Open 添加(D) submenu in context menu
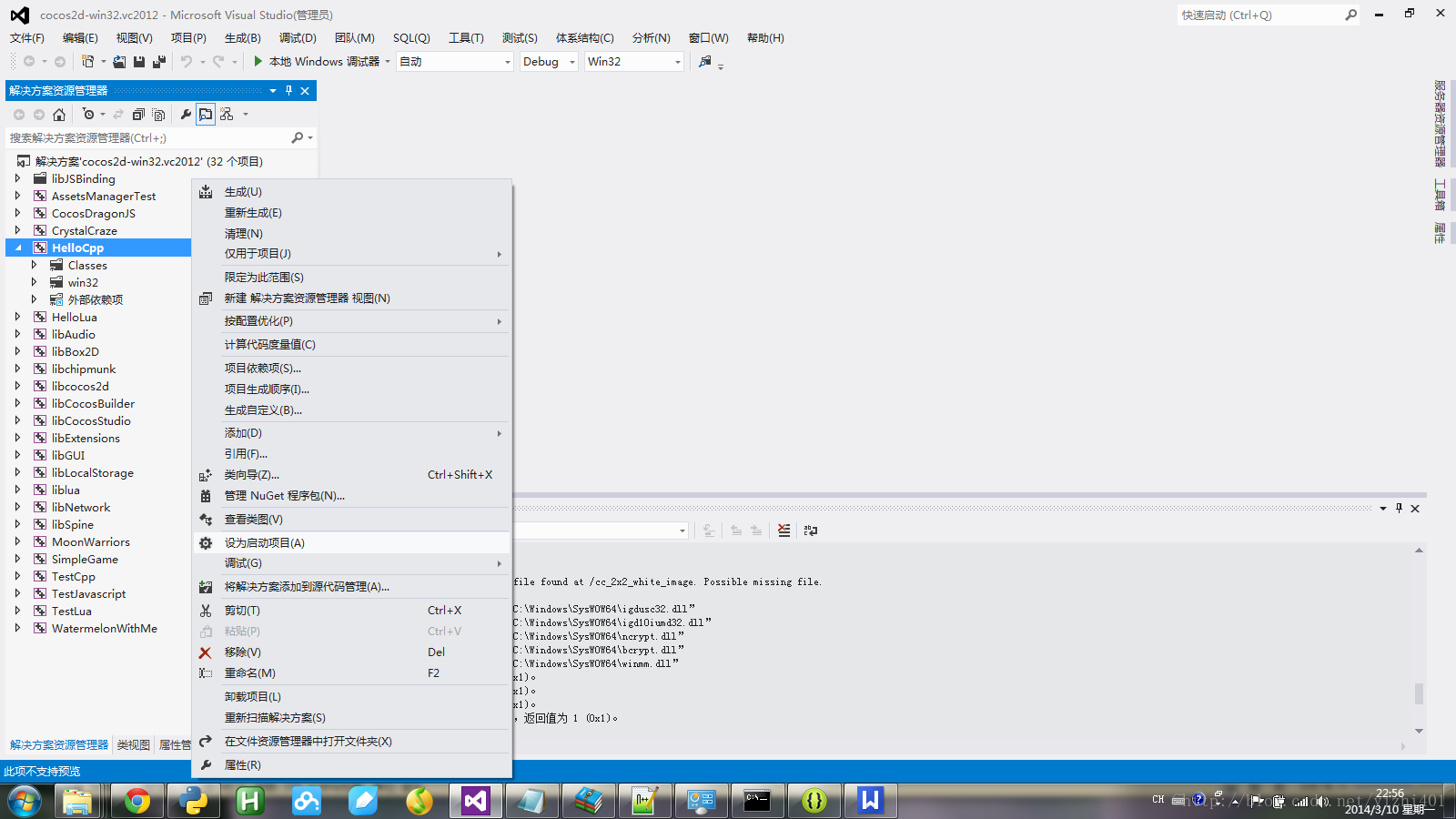The height and width of the screenshot is (819, 1456). 352,433
